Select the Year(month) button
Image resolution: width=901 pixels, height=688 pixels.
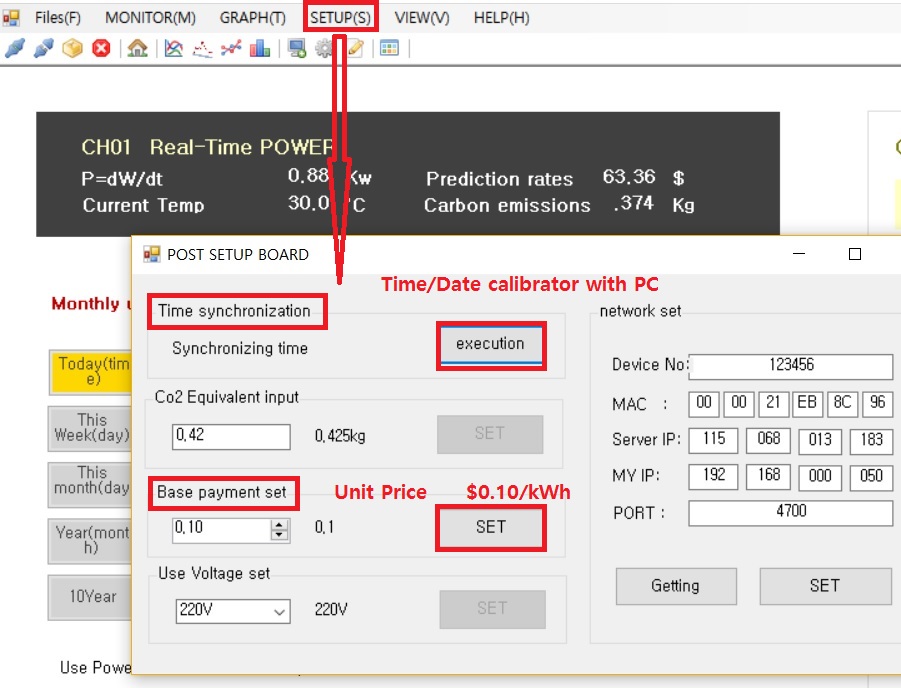pos(91,540)
